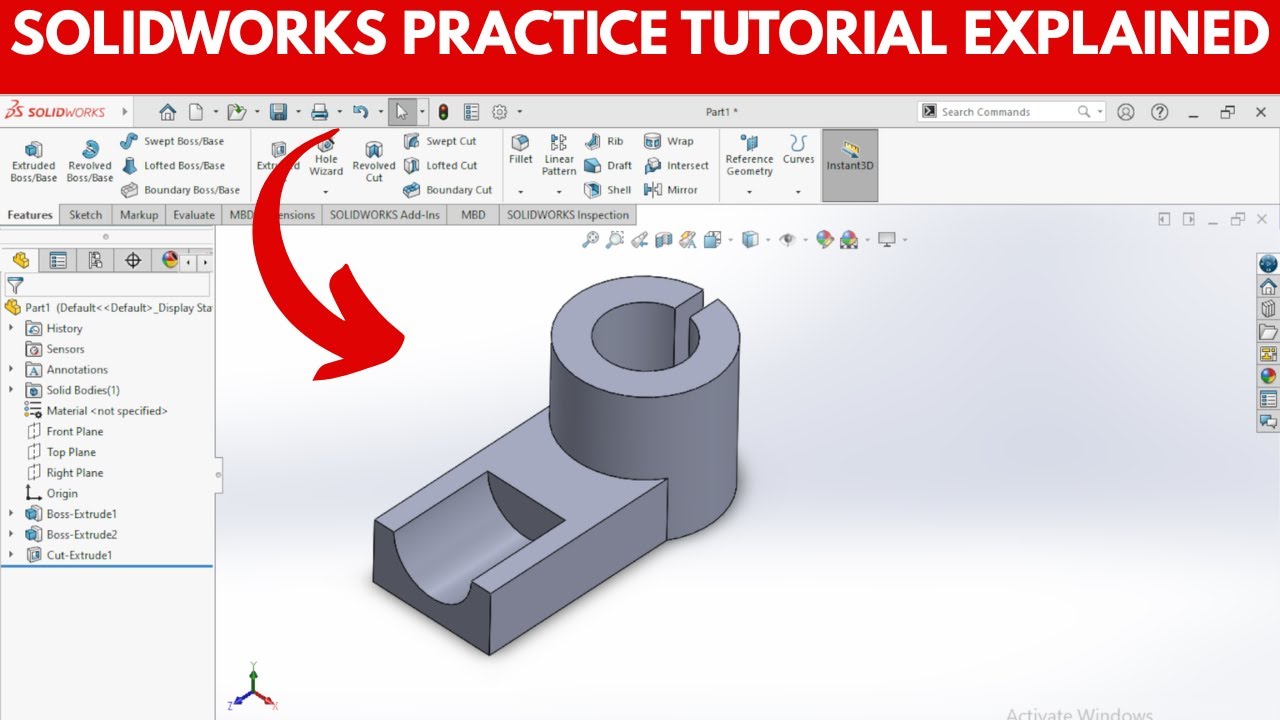The width and height of the screenshot is (1280, 720).
Task: Expand the History tree node
Action: click(11, 328)
